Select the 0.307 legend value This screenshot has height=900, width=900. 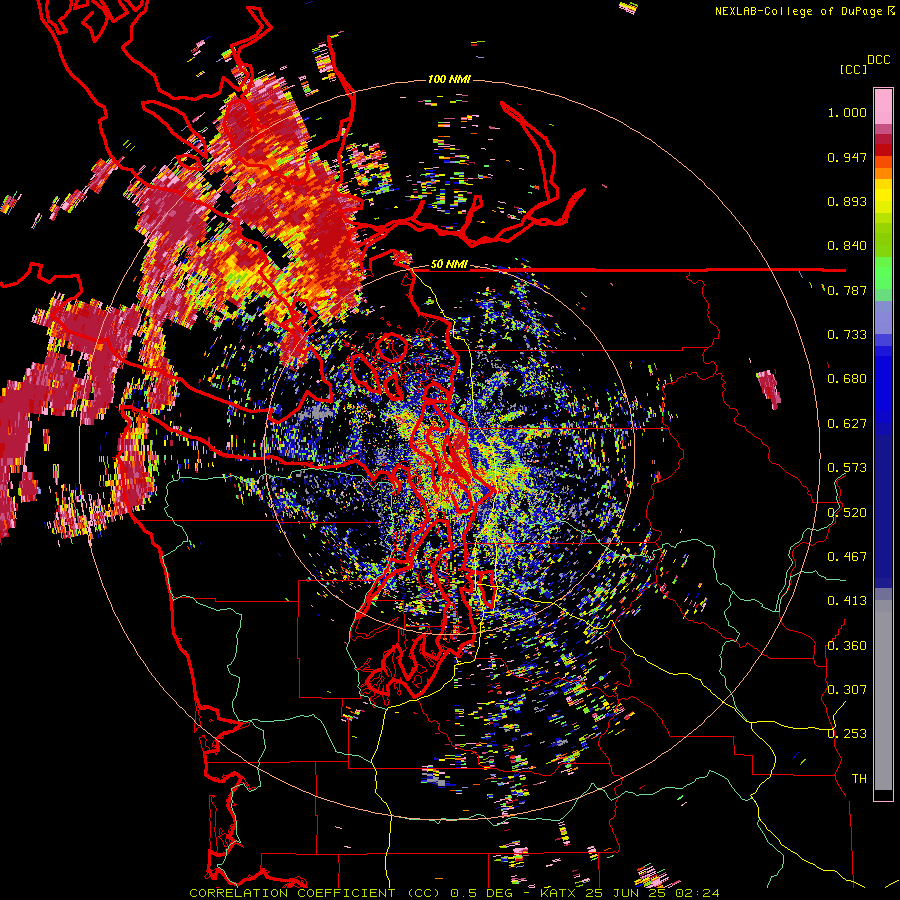coord(847,690)
